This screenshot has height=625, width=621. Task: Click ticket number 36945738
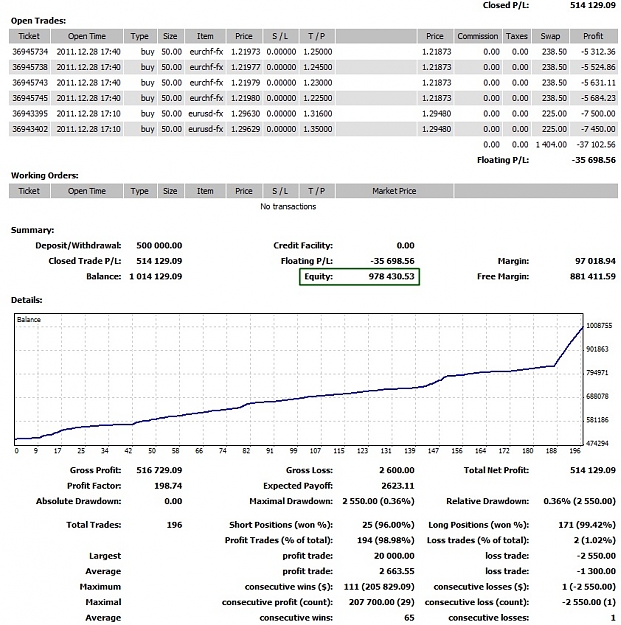30,67
